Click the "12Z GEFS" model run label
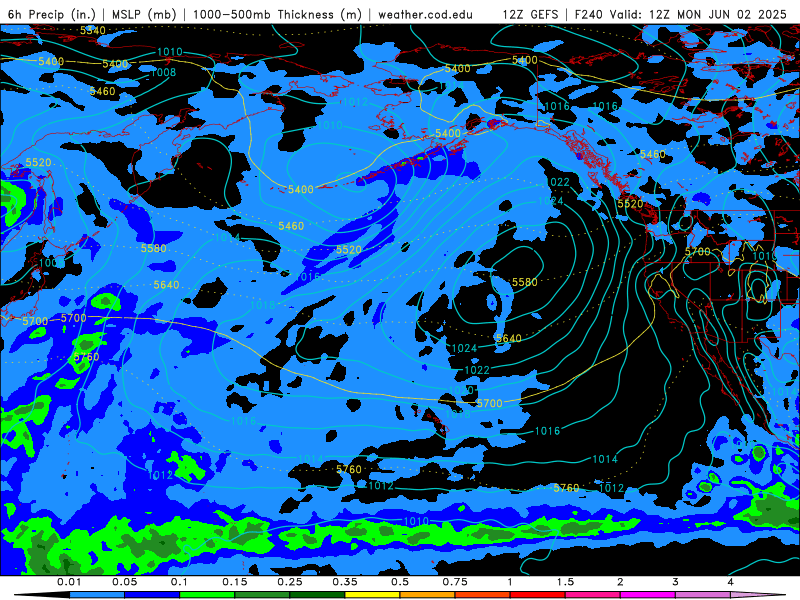 [x=530, y=14]
